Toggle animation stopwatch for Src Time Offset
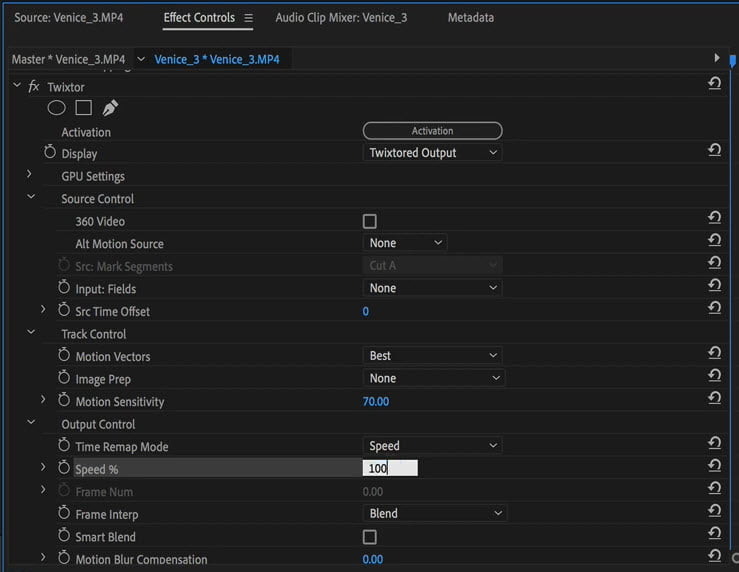 coord(64,310)
